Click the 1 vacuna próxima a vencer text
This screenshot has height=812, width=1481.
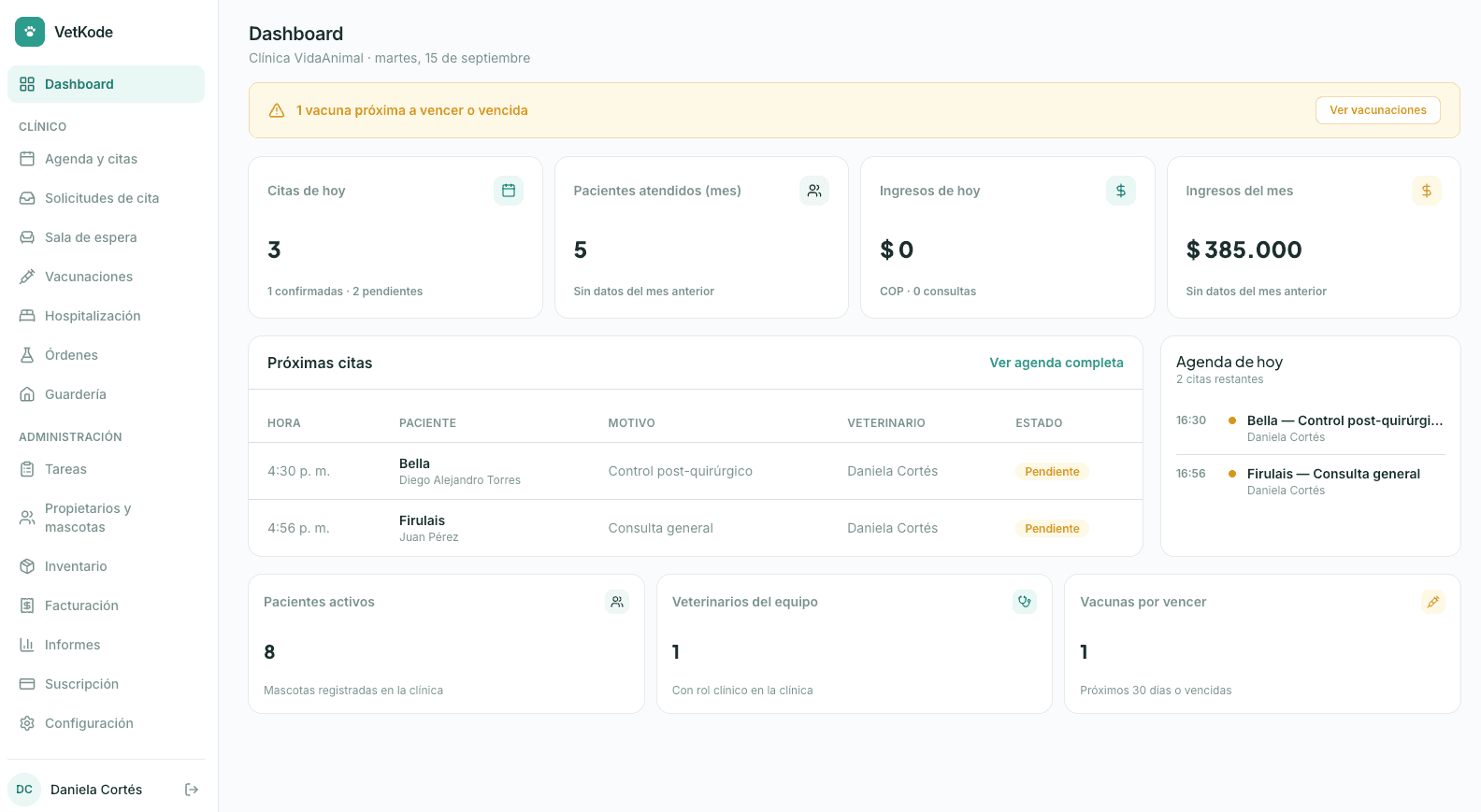coord(412,110)
